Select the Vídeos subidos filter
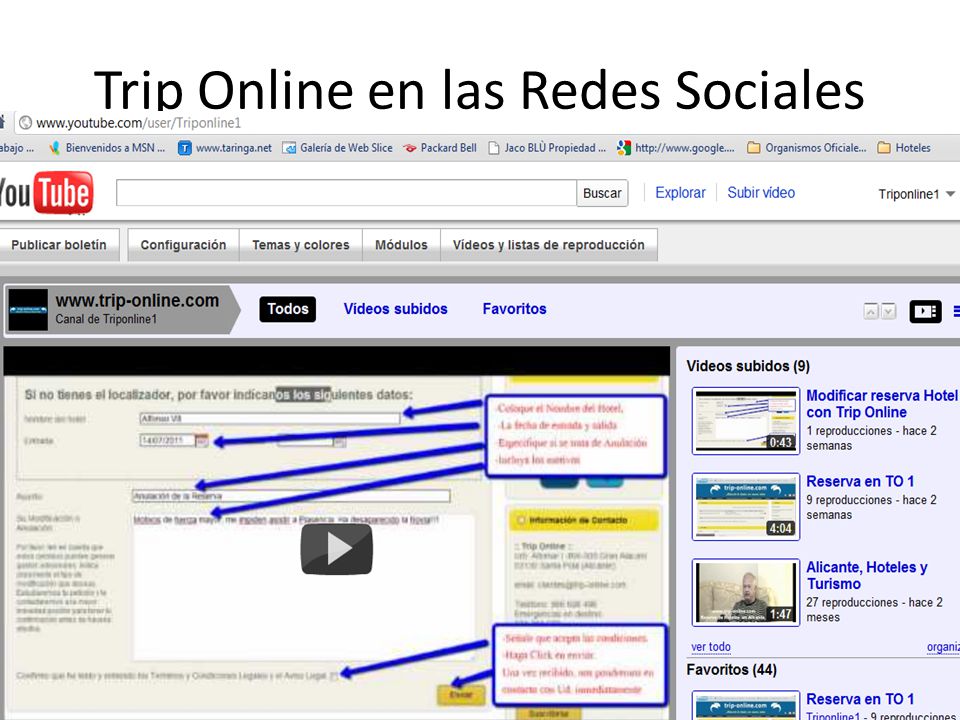Image resolution: width=960 pixels, height=720 pixels. tap(396, 309)
